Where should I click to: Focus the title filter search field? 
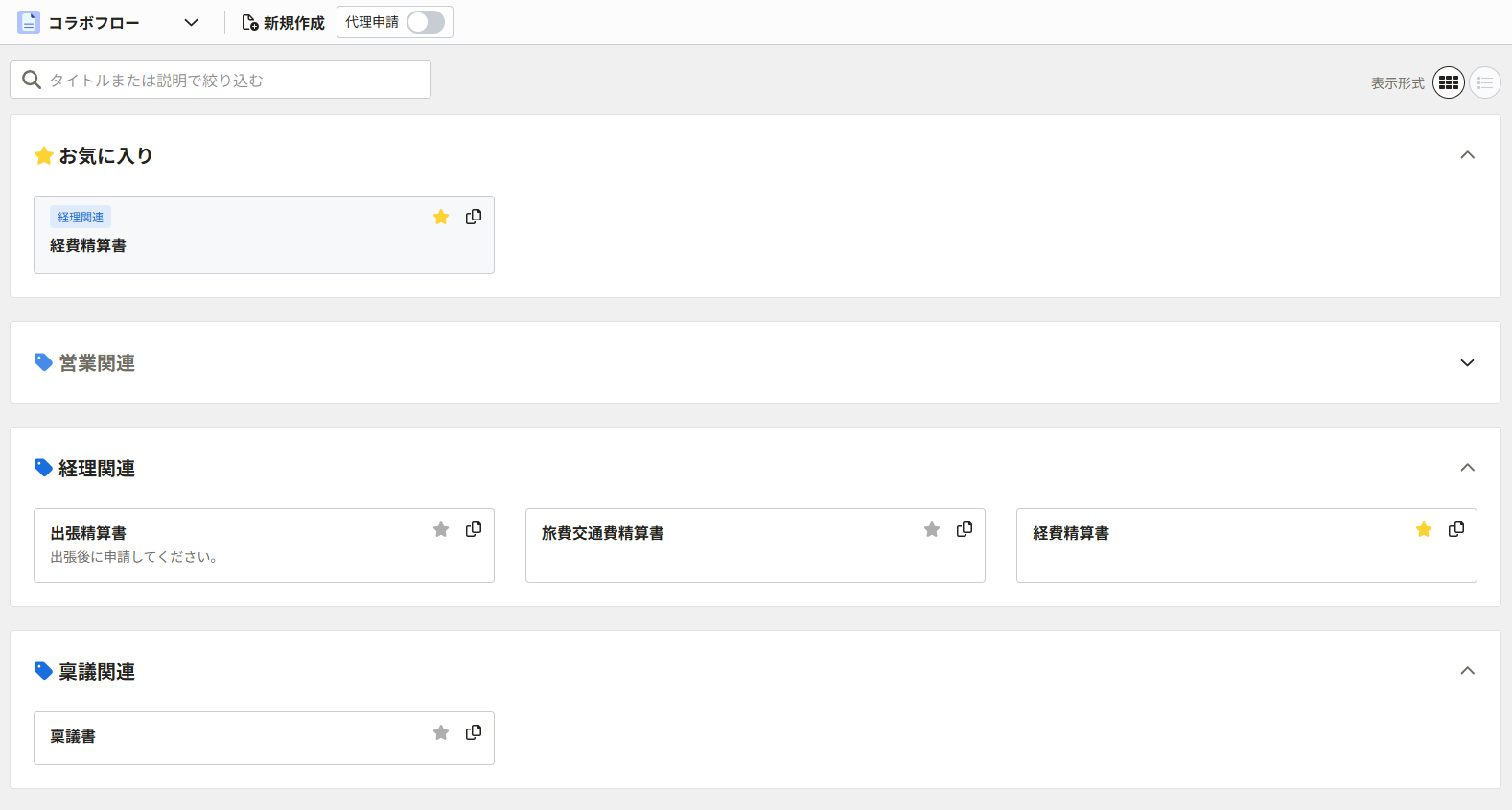(x=221, y=80)
